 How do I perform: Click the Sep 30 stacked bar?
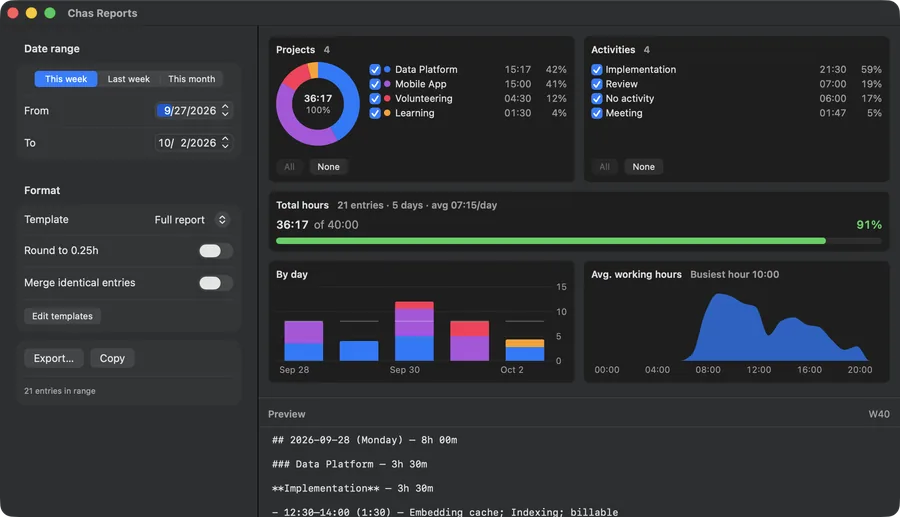click(x=414, y=331)
